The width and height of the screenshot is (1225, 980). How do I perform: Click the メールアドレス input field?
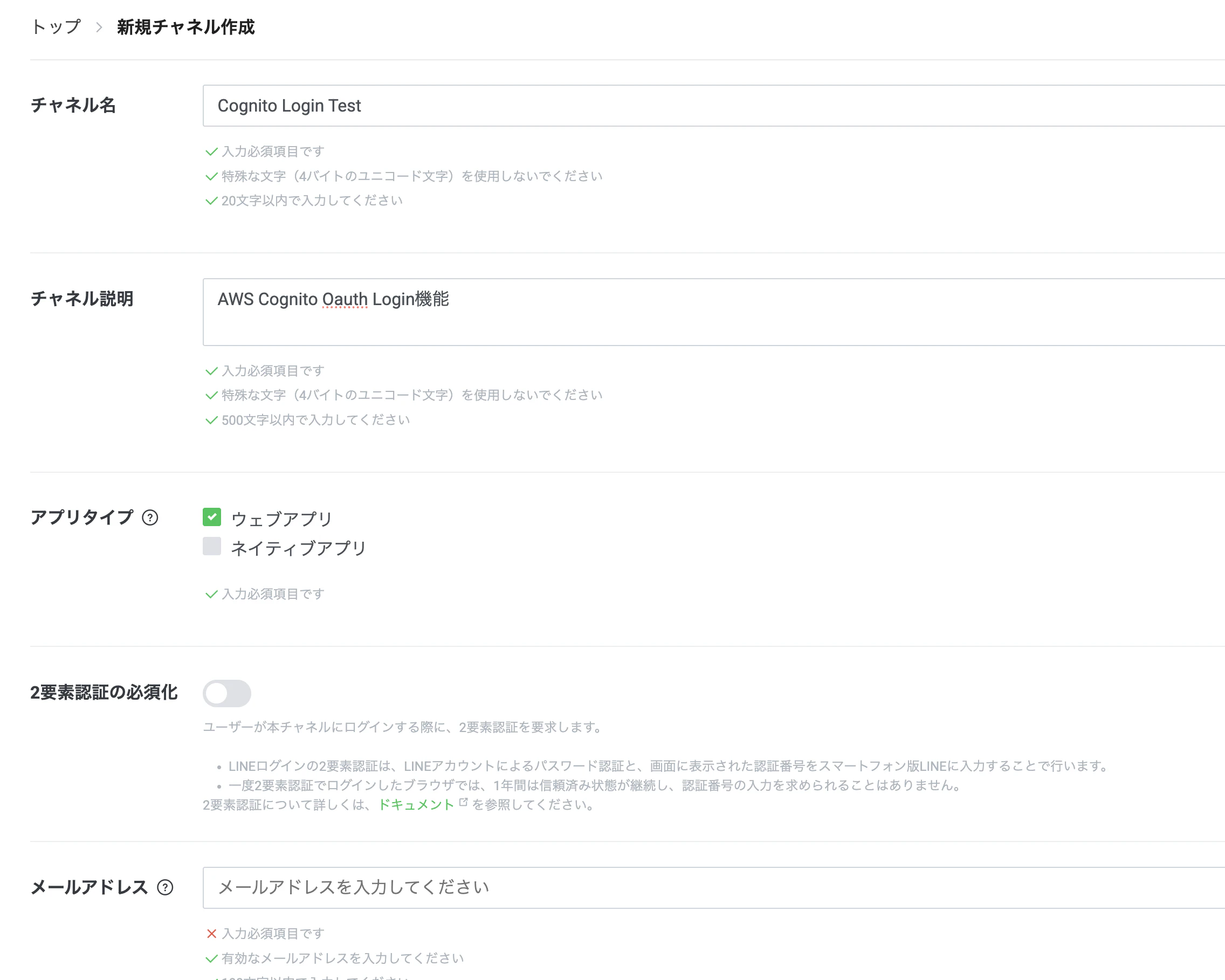click(714, 887)
